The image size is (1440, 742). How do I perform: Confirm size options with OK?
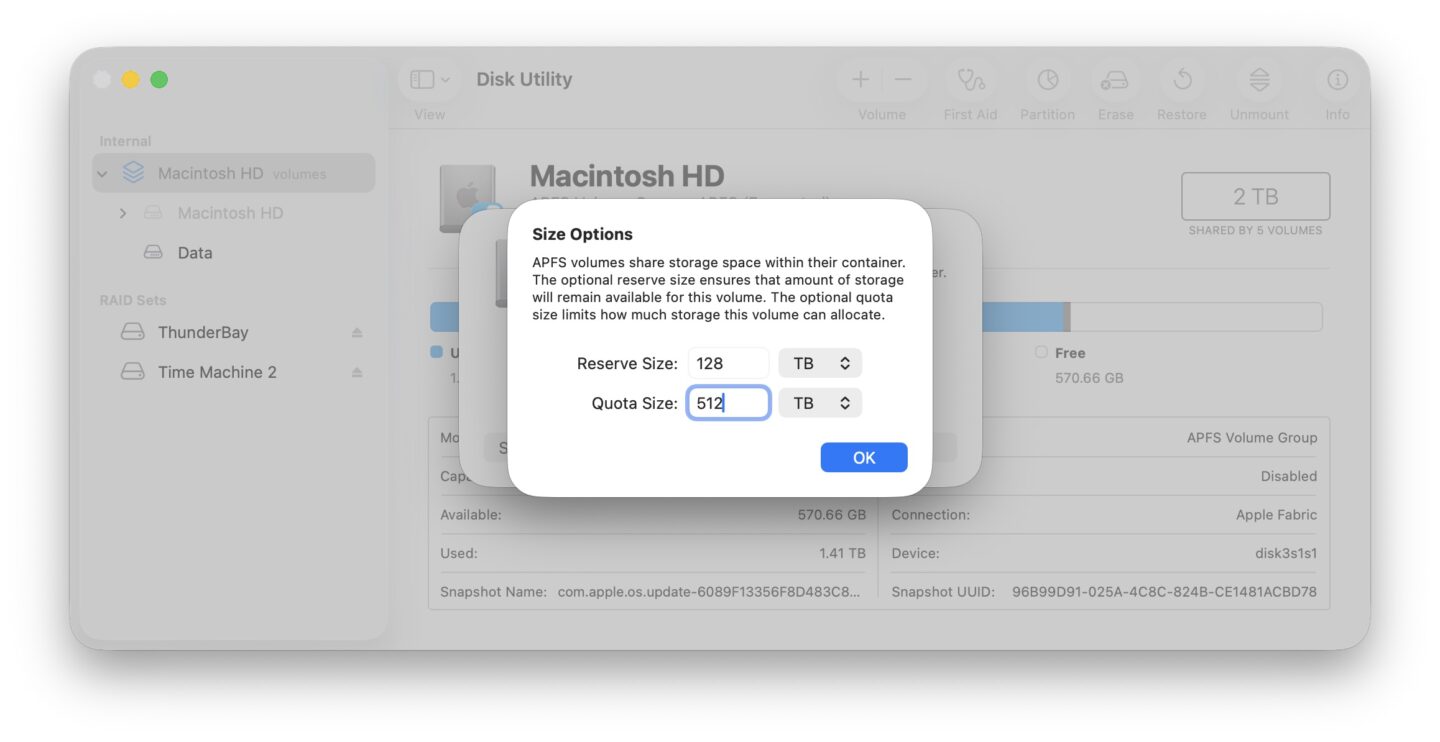tap(863, 457)
